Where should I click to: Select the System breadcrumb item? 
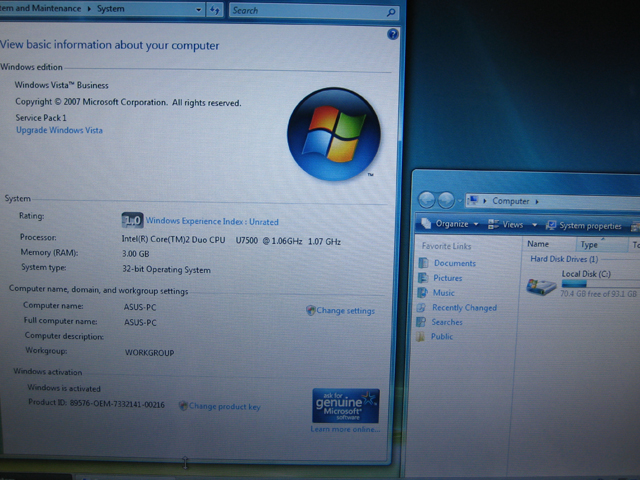coord(111,9)
